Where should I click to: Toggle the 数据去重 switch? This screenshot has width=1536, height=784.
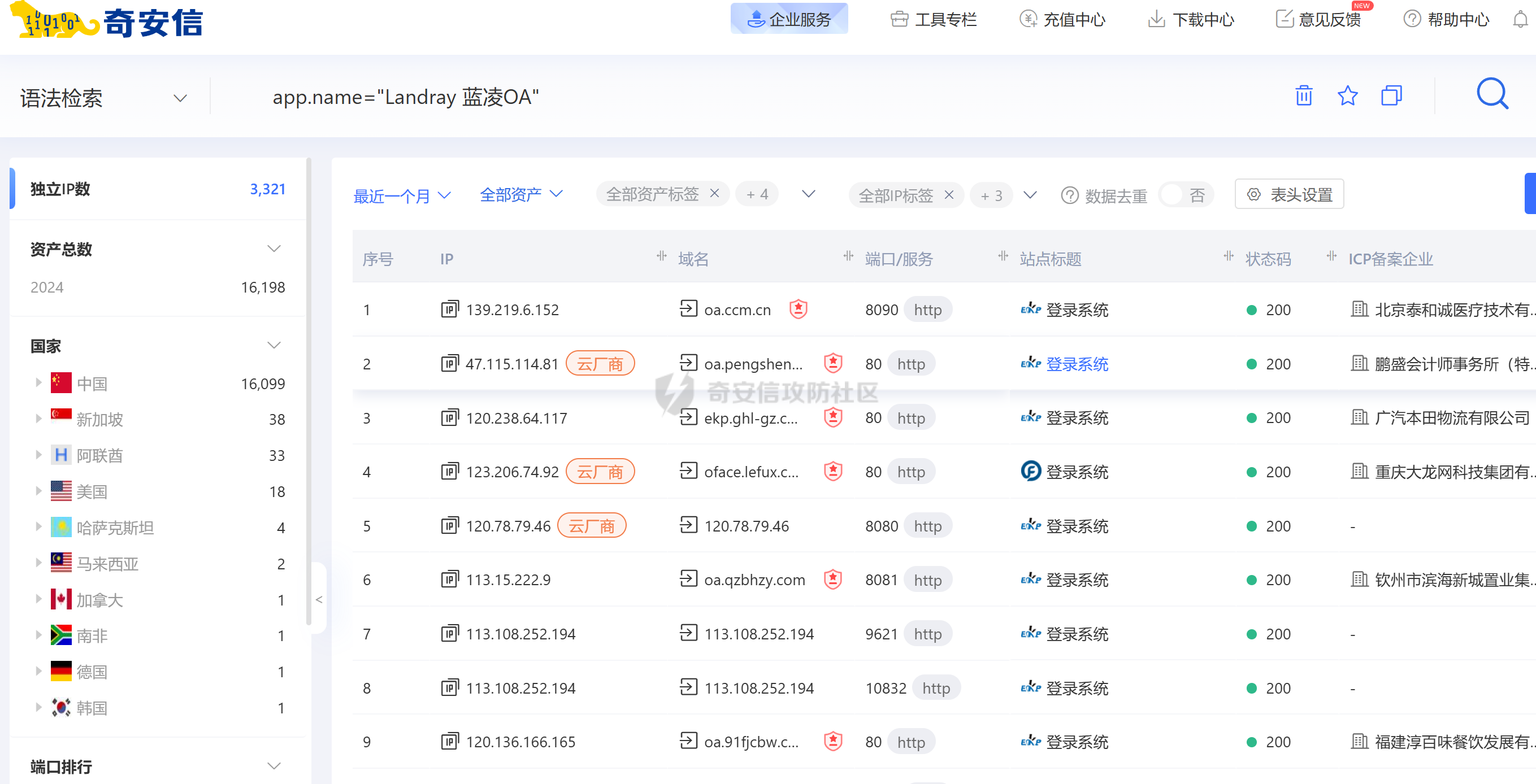pos(1186,195)
